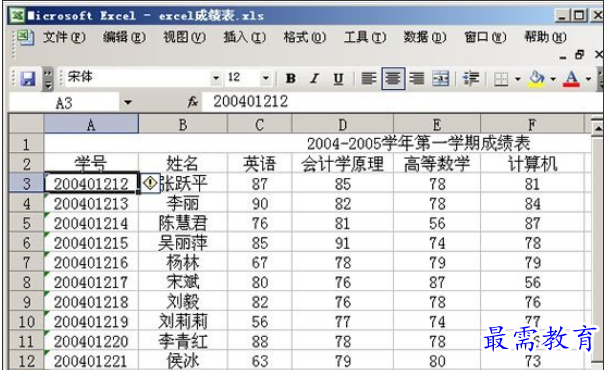Viewport: 605px width, 370px height.
Task: Open font name dropdown 宋体
Action: (x=216, y=78)
